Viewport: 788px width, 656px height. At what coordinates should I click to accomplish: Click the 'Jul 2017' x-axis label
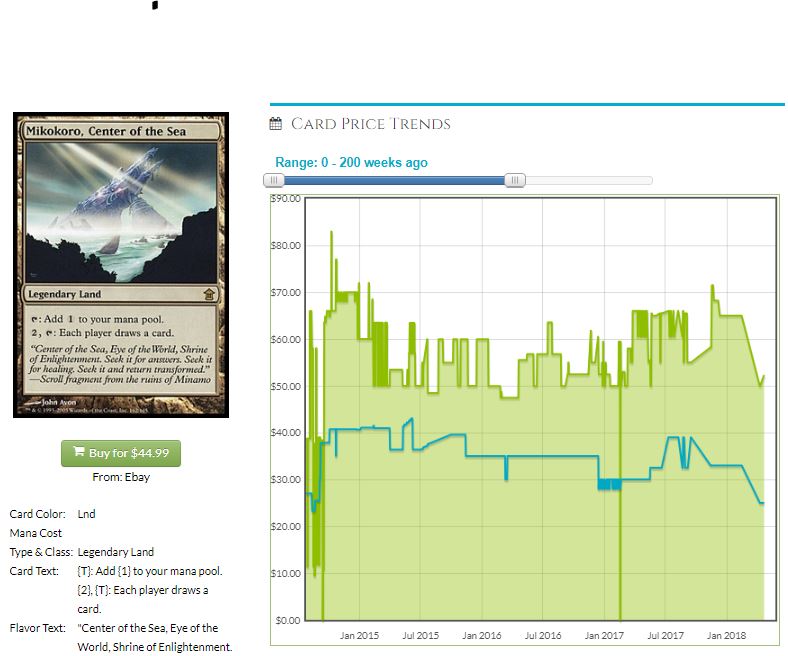[x=665, y=635]
